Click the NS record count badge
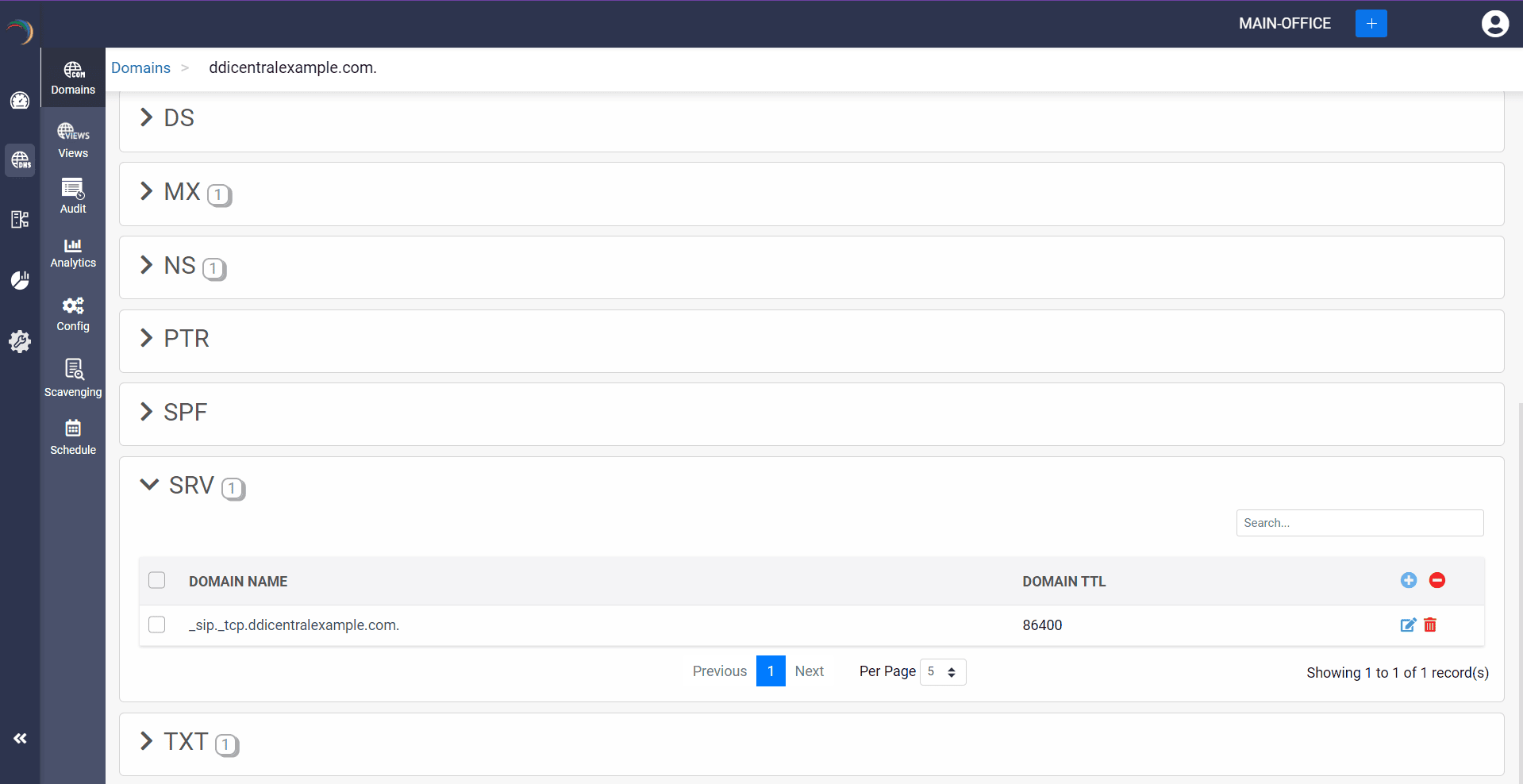The image size is (1523, 784). click(214, 269)
